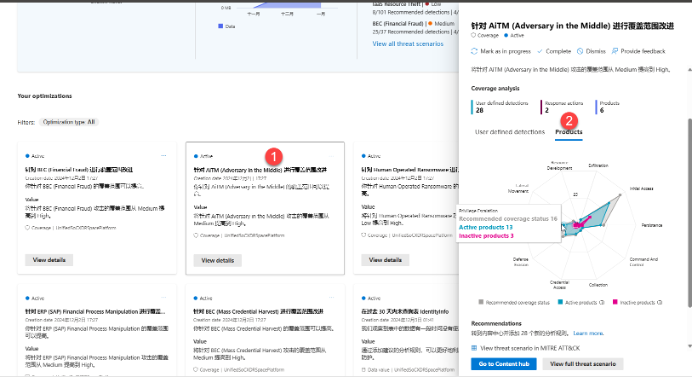
Task: Open the View all threat scenarios link
Action: click(408, 44)
